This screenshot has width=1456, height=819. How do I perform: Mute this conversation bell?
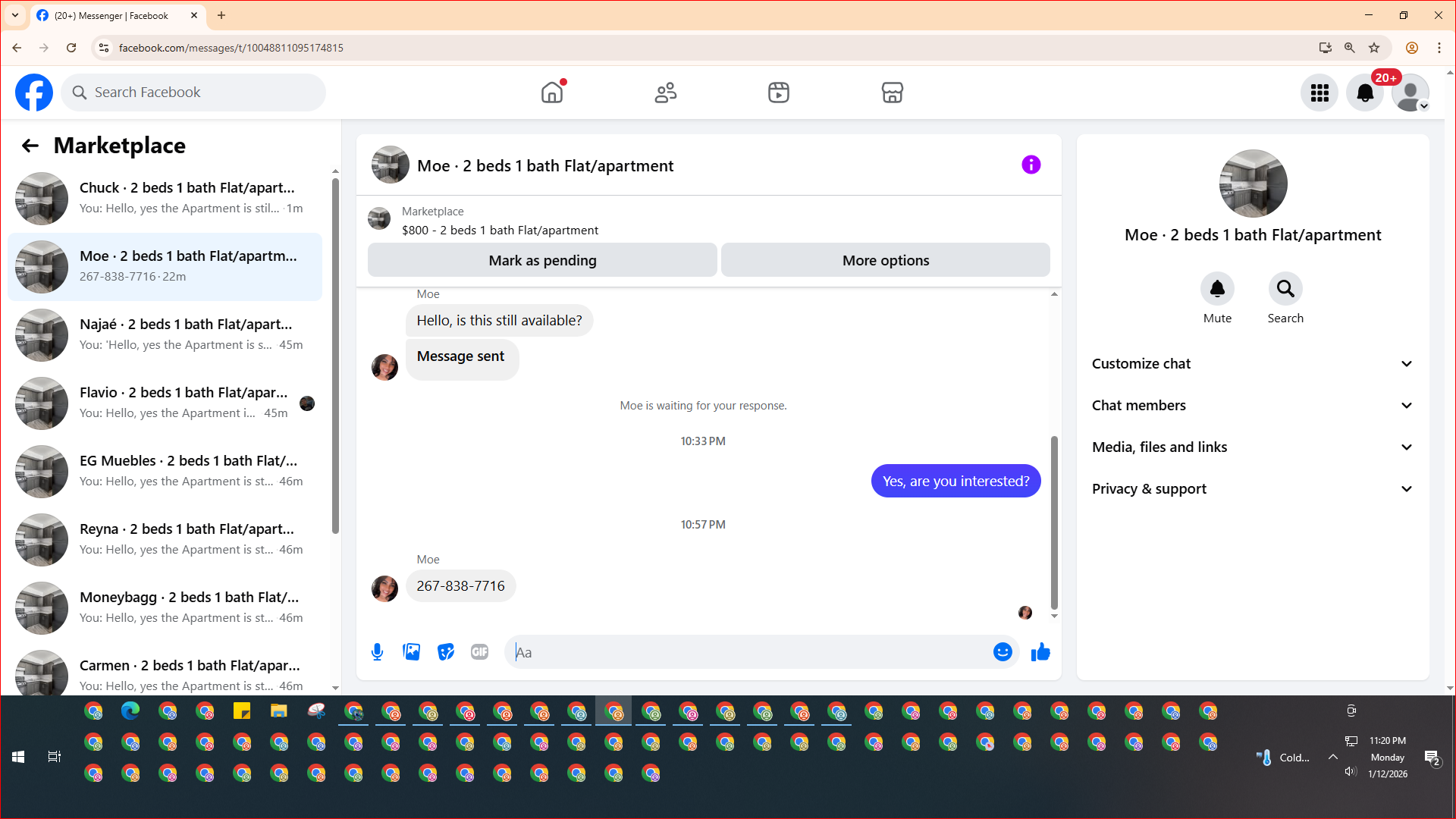(x=1216, y=289)
